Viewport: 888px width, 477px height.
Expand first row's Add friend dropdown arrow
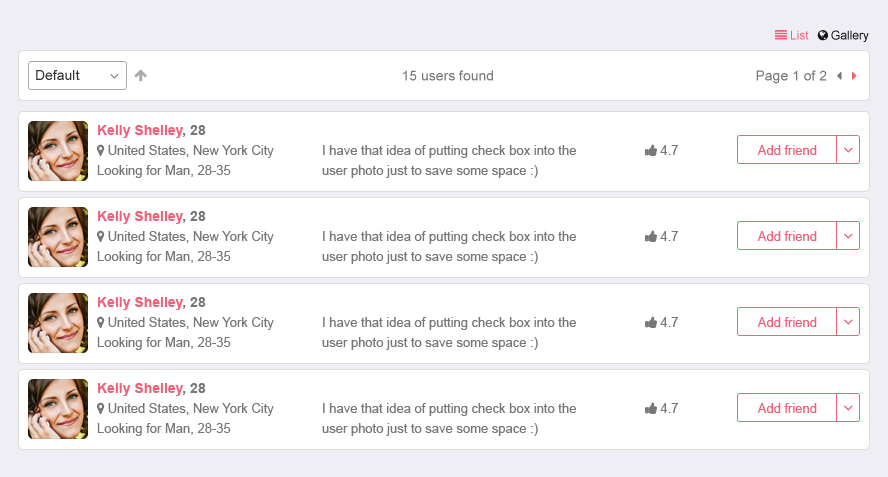848,150
